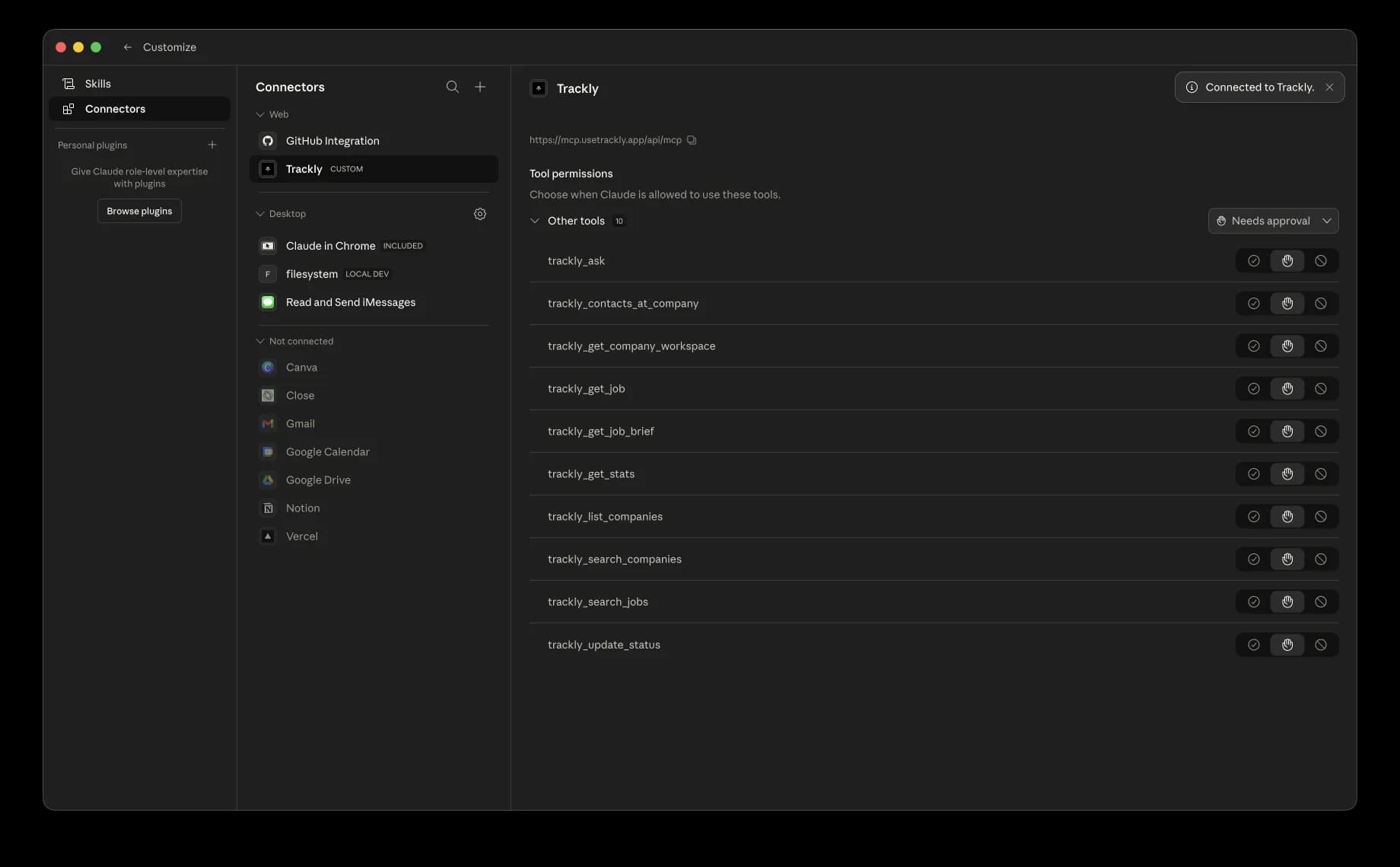The width and height of the screenshot is (1400, 867).
Task: Select the filesystem local dev connector
Action: click(312, 273)
